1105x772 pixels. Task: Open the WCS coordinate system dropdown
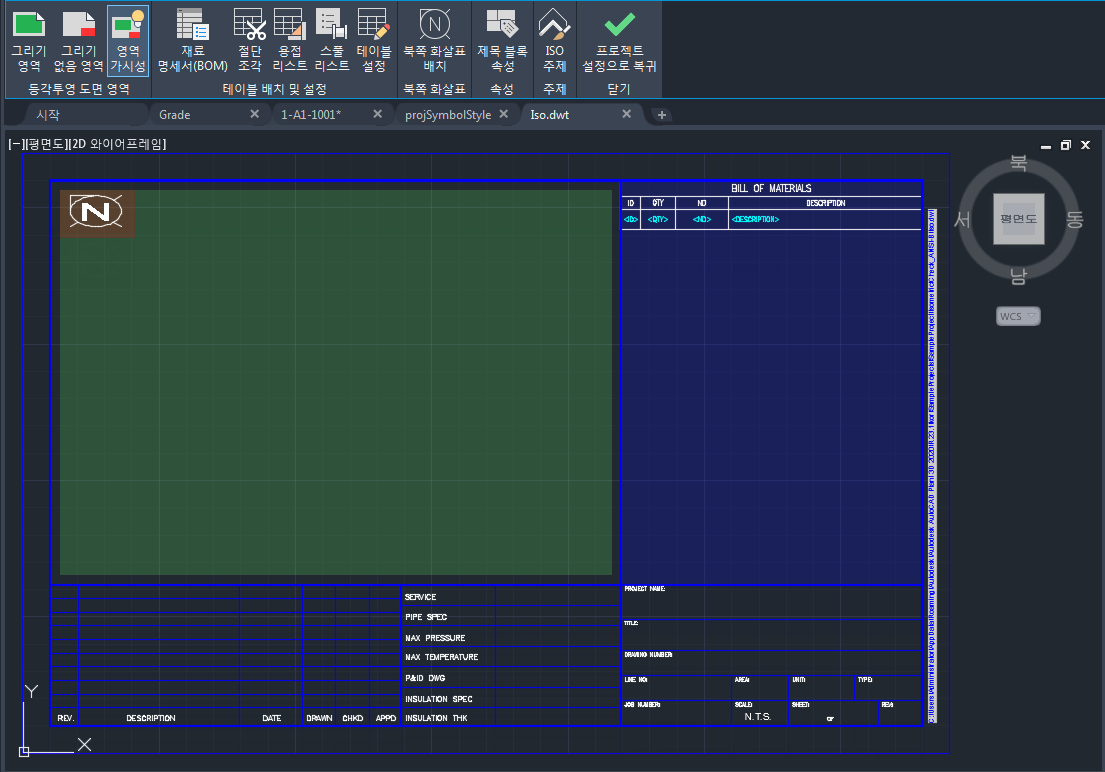[1018, 316]
